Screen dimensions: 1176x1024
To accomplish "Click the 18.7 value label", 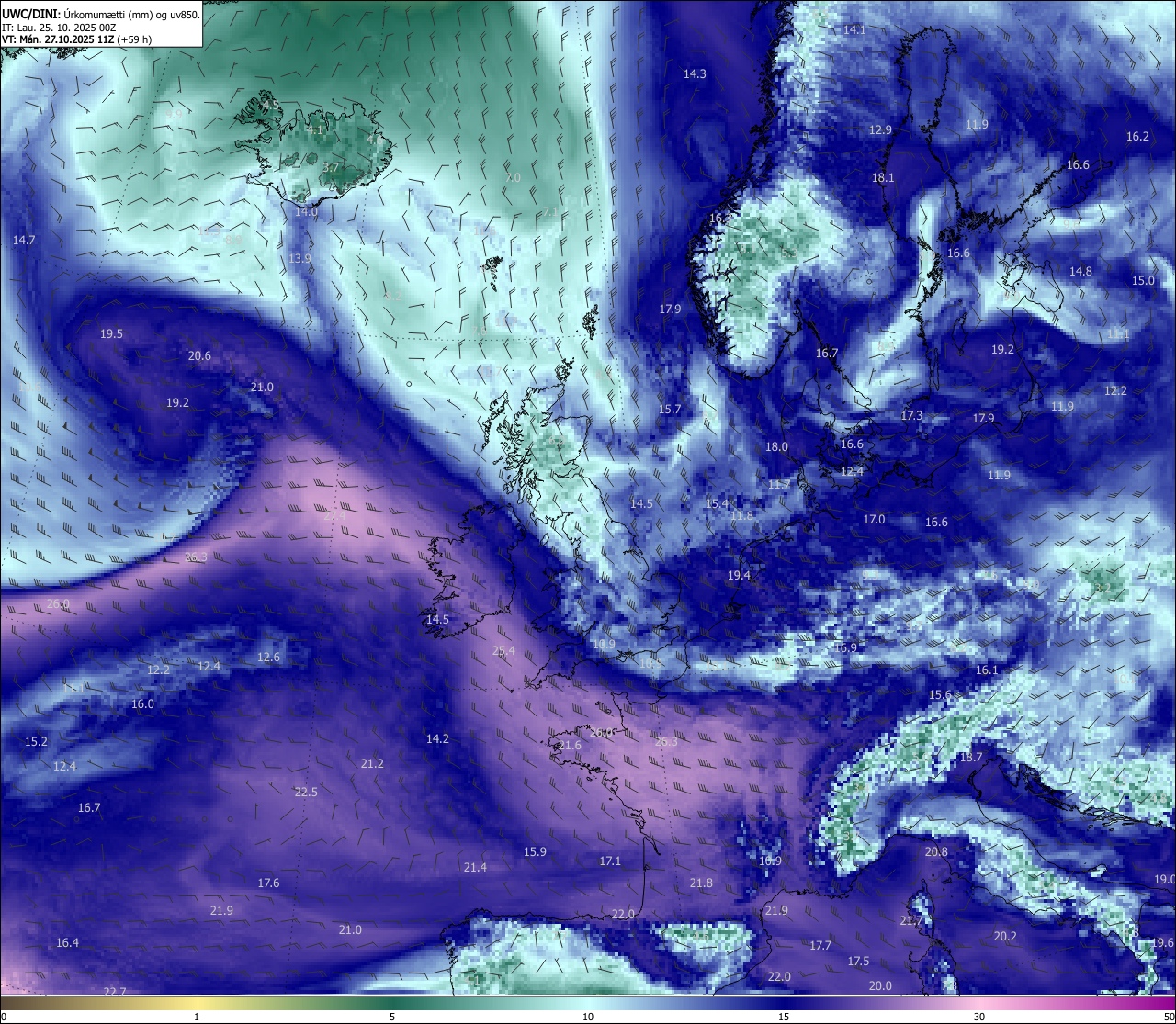I will [971, 759].
